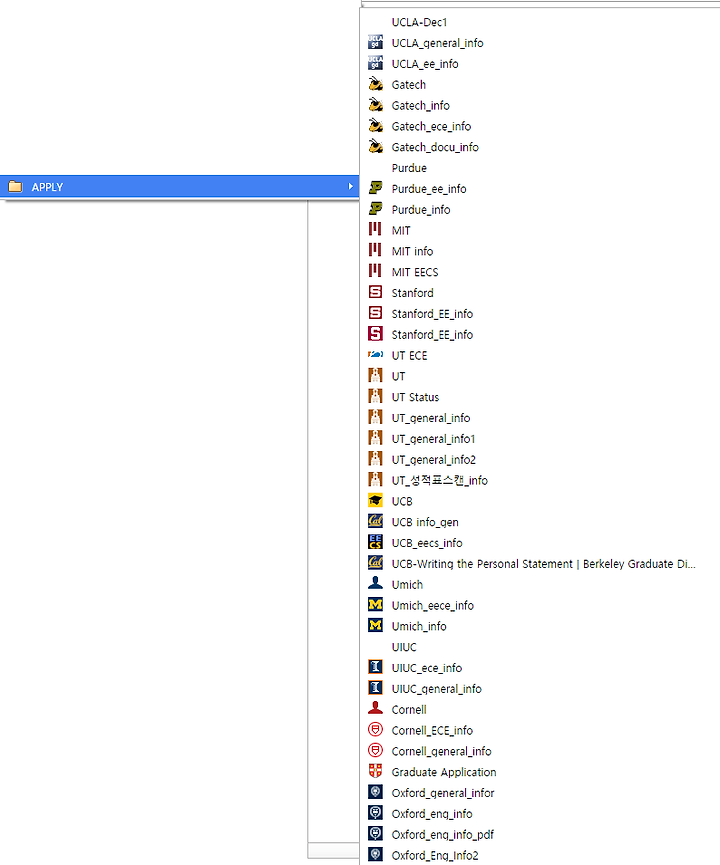720x865 pixels.
Task: Open UCB-Writing the Personal Statement bookmark
Action: pos(543,564)
